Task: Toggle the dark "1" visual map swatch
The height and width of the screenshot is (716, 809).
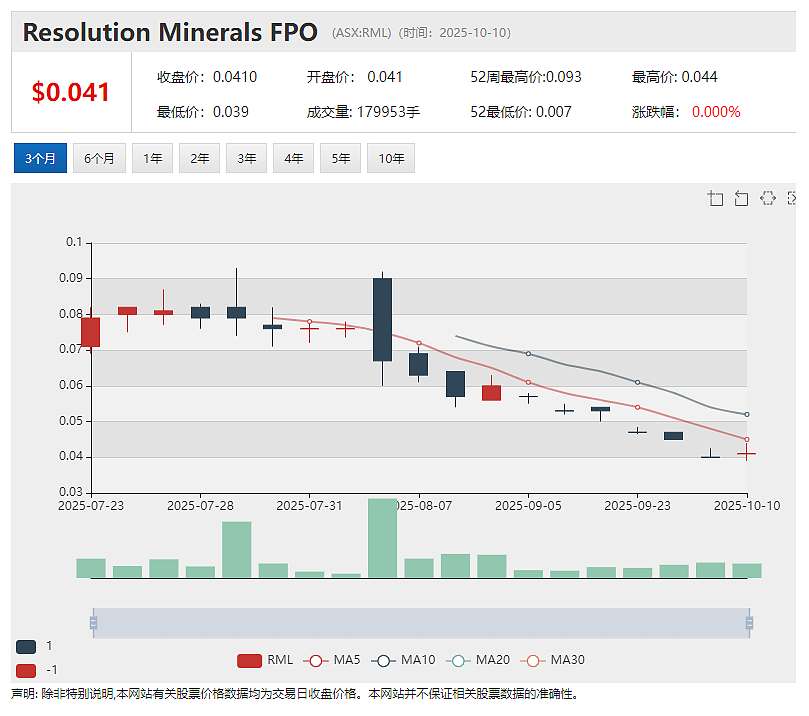Action: [26, 647]
